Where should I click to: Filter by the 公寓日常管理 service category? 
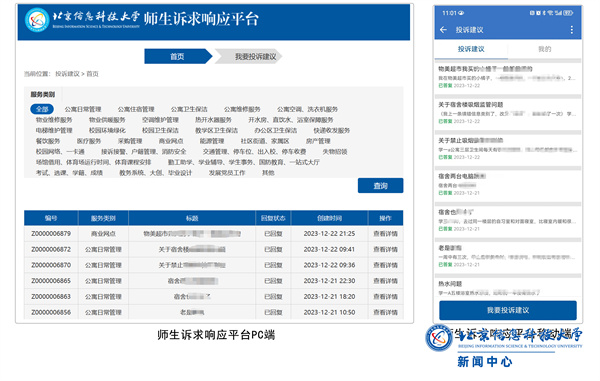tap(83, 109)
